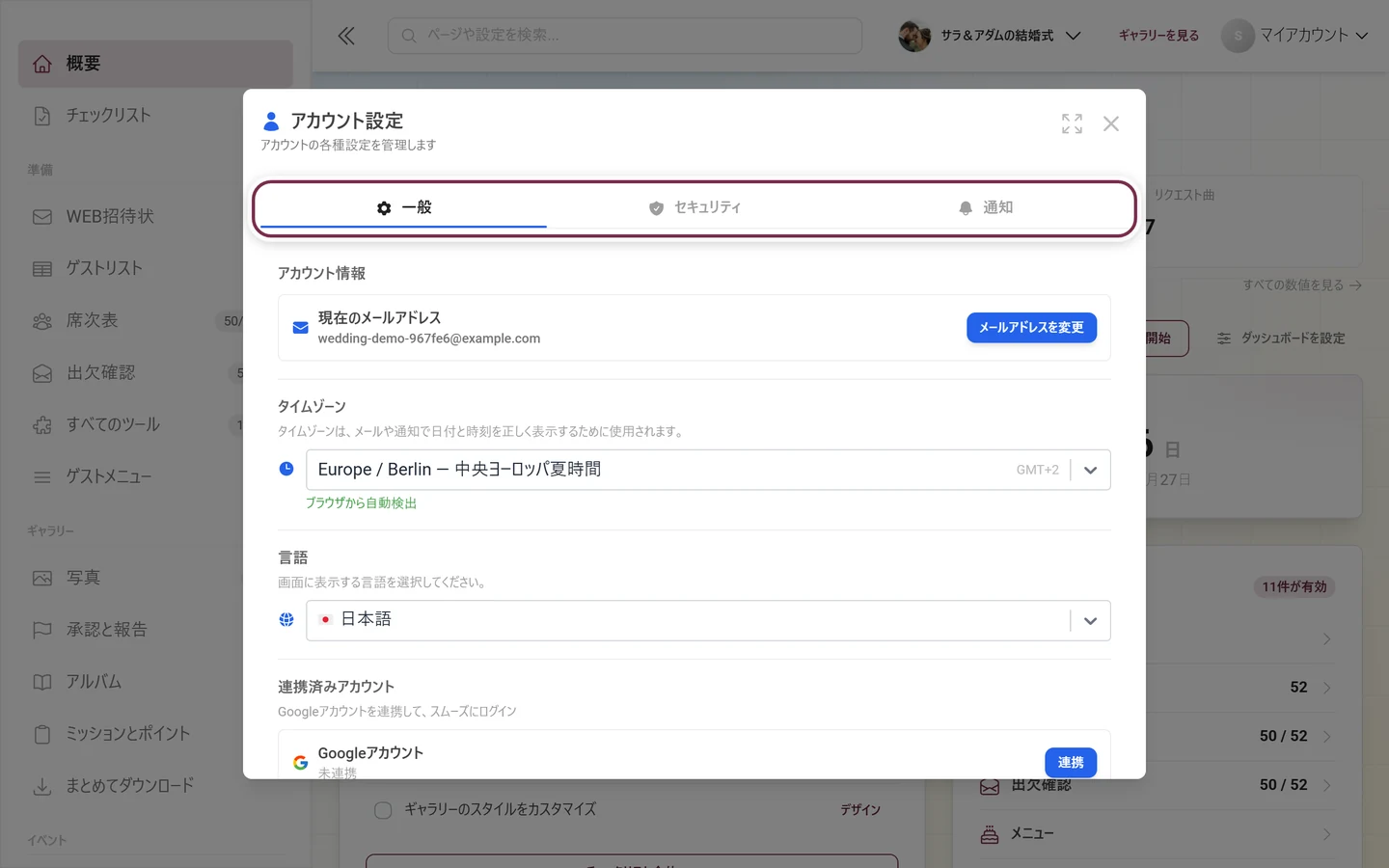Open the Europe / Berlin timezone dropdown
This screenshot has width=1389, height=868.
tap(708, 470)
